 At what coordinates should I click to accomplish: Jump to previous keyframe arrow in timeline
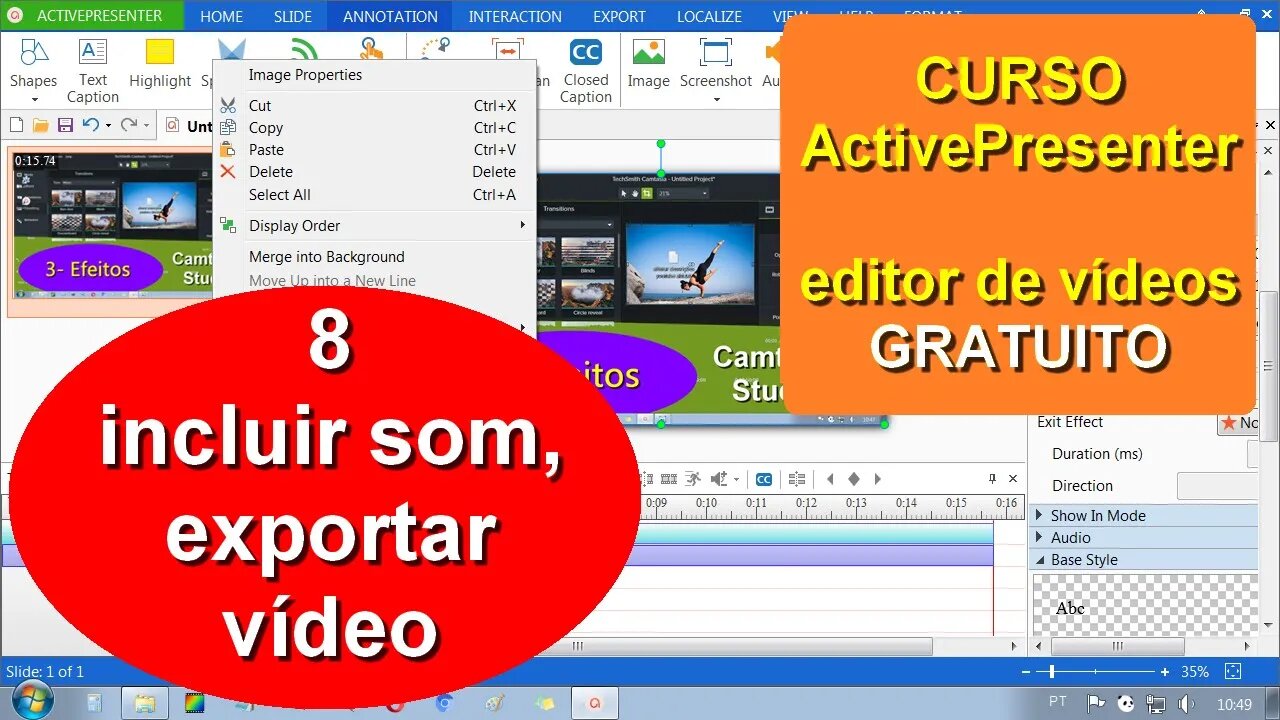click(830, 479)
